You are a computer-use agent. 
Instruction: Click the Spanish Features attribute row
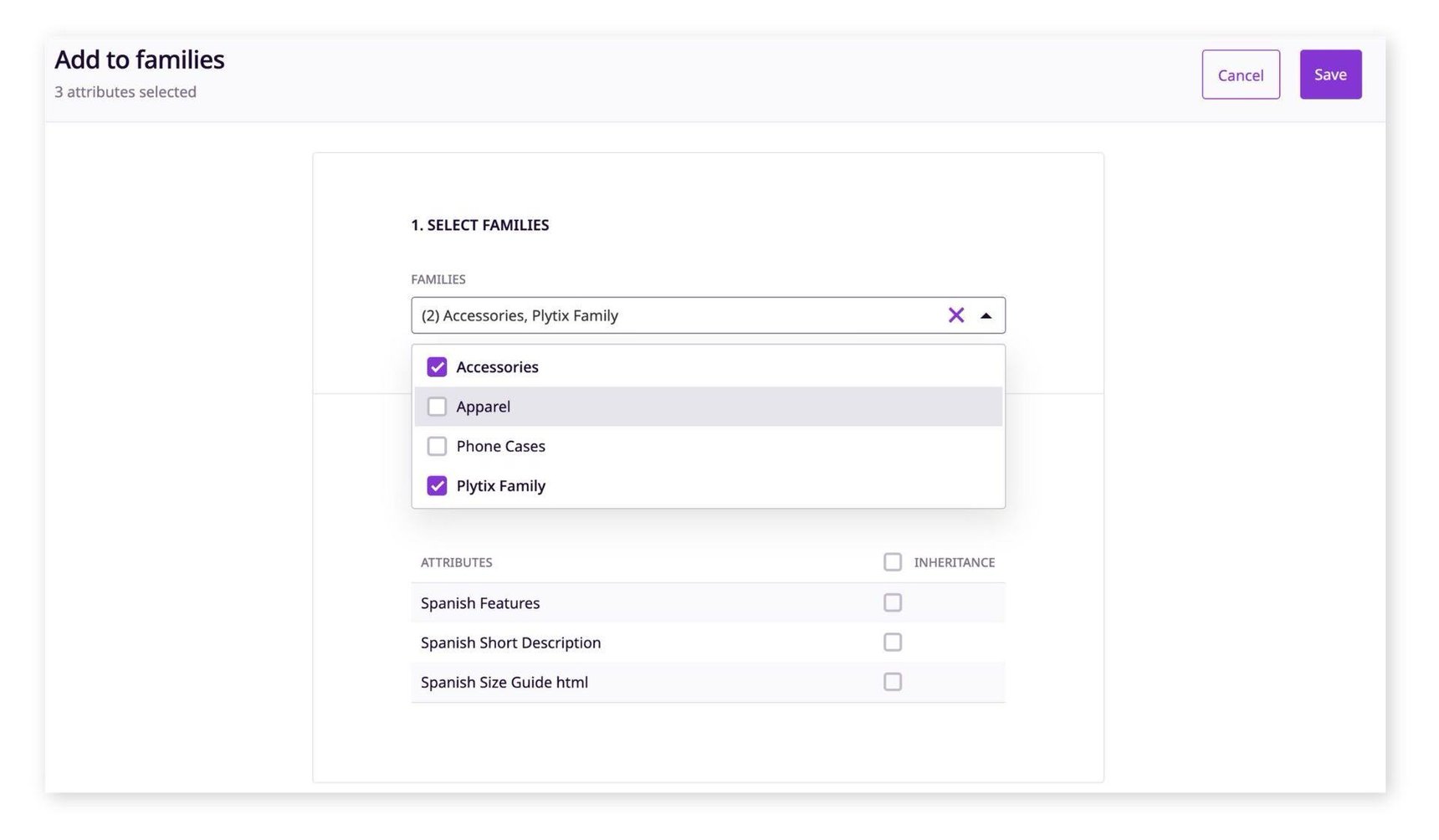[480, 602]
